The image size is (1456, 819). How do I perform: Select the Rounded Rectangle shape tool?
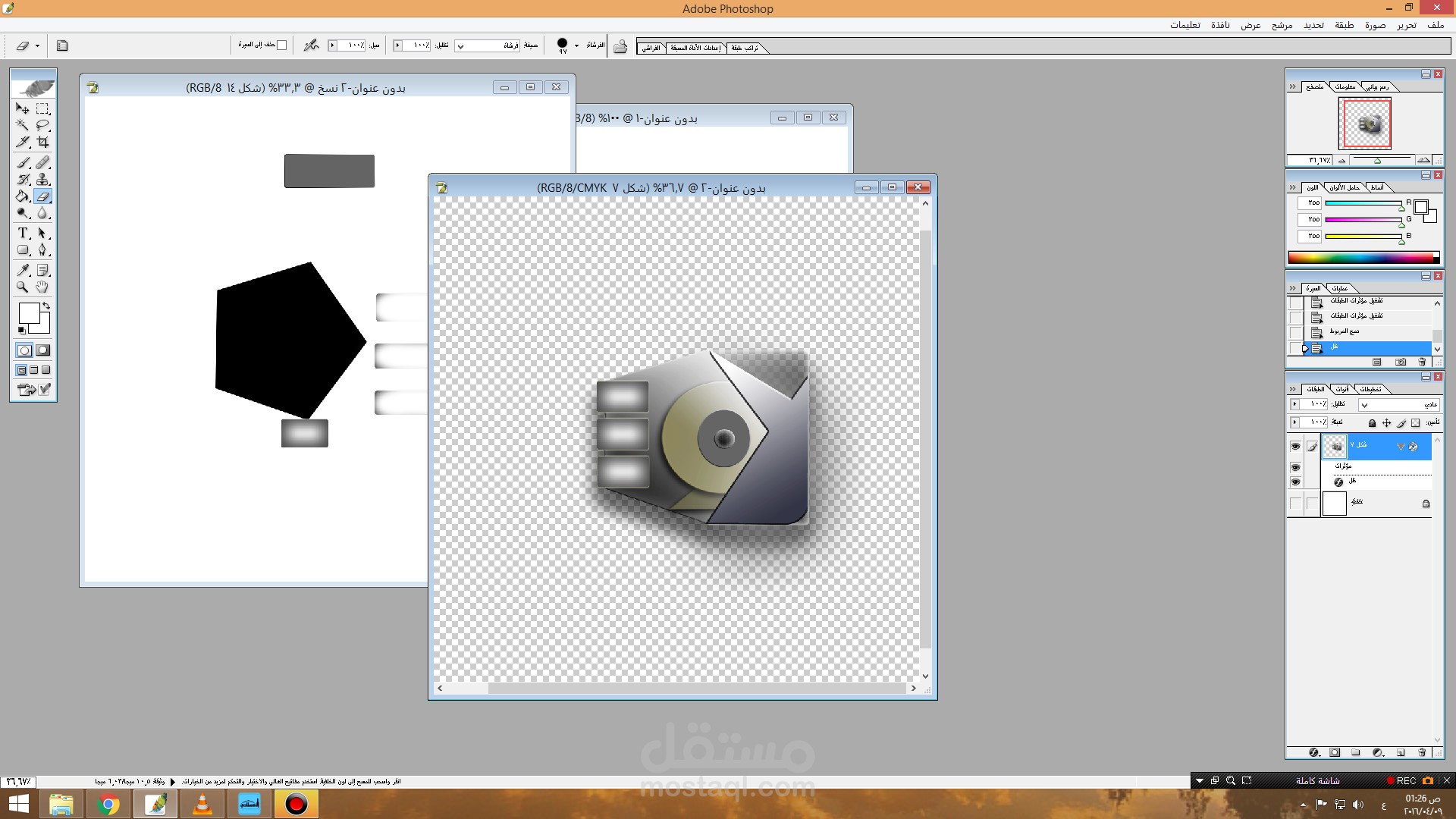[23, 249]
